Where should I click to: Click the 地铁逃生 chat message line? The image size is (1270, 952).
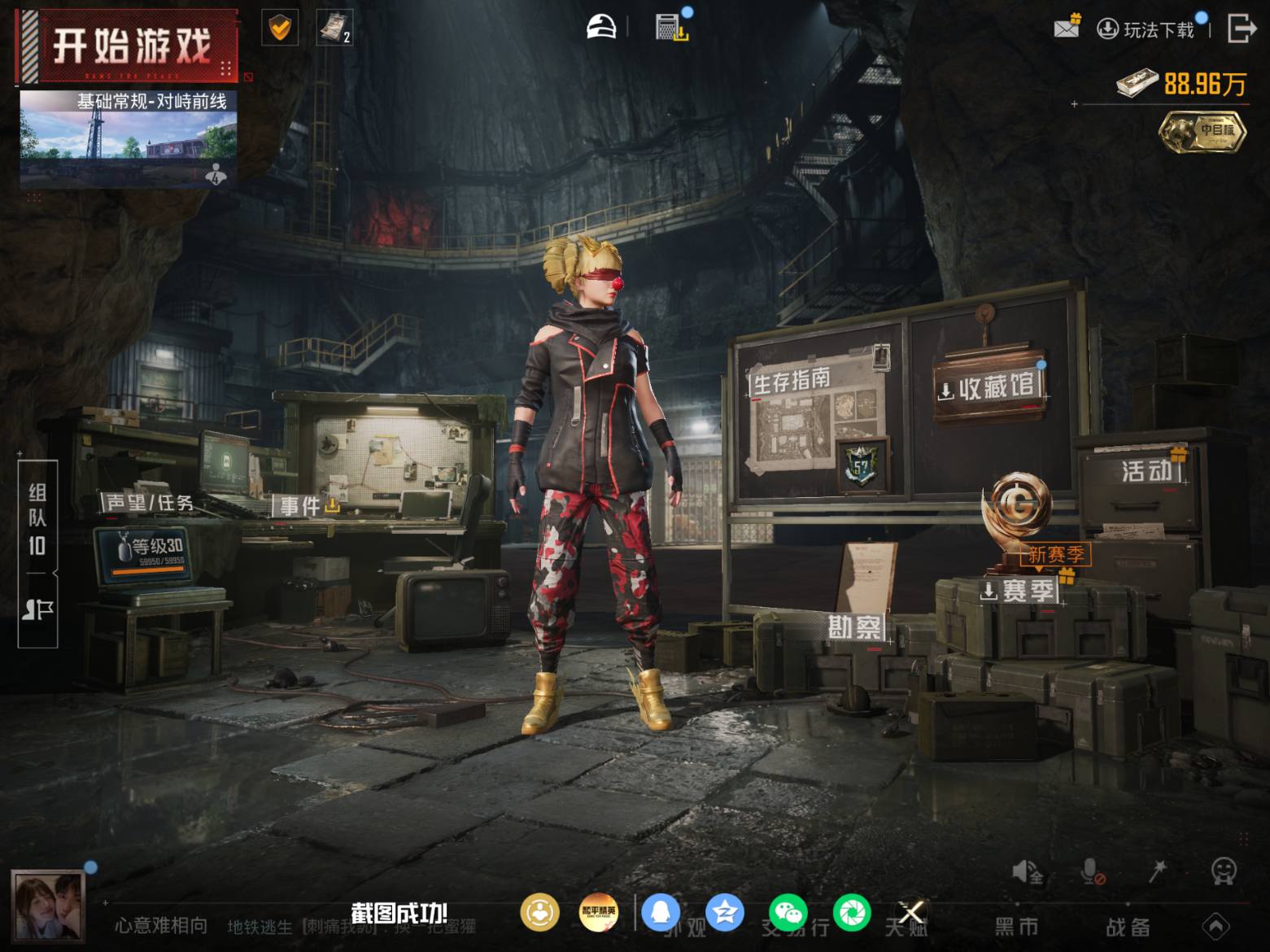pyautogui.click(x=351, y=927)
